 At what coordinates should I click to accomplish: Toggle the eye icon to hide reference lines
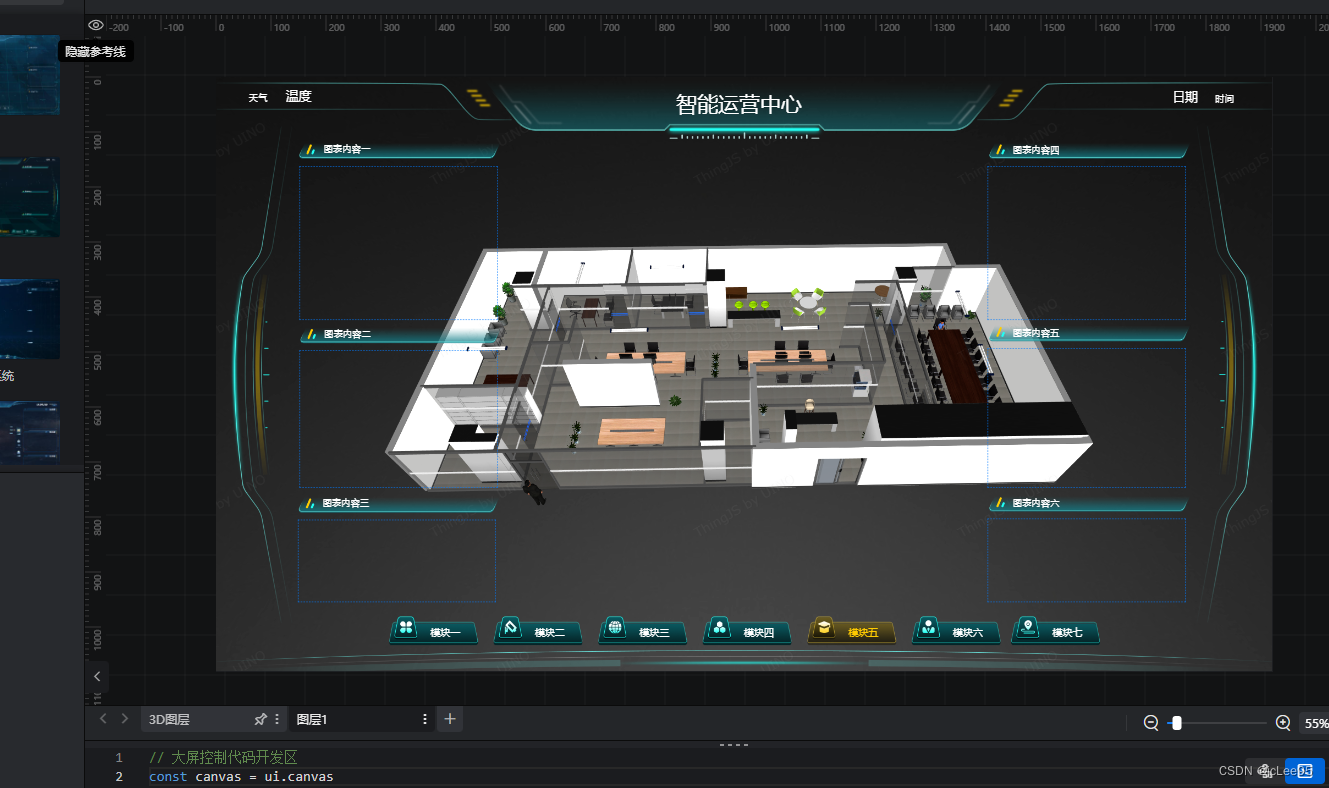pyautogui.click(x=96, y=25)
